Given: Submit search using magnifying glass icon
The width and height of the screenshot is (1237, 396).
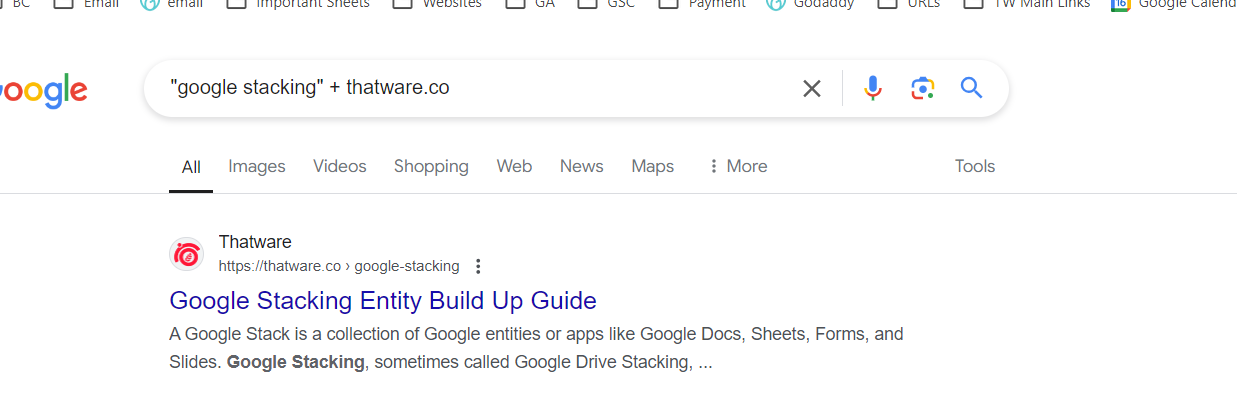Looking at the screenshot, I should (971, 88).
